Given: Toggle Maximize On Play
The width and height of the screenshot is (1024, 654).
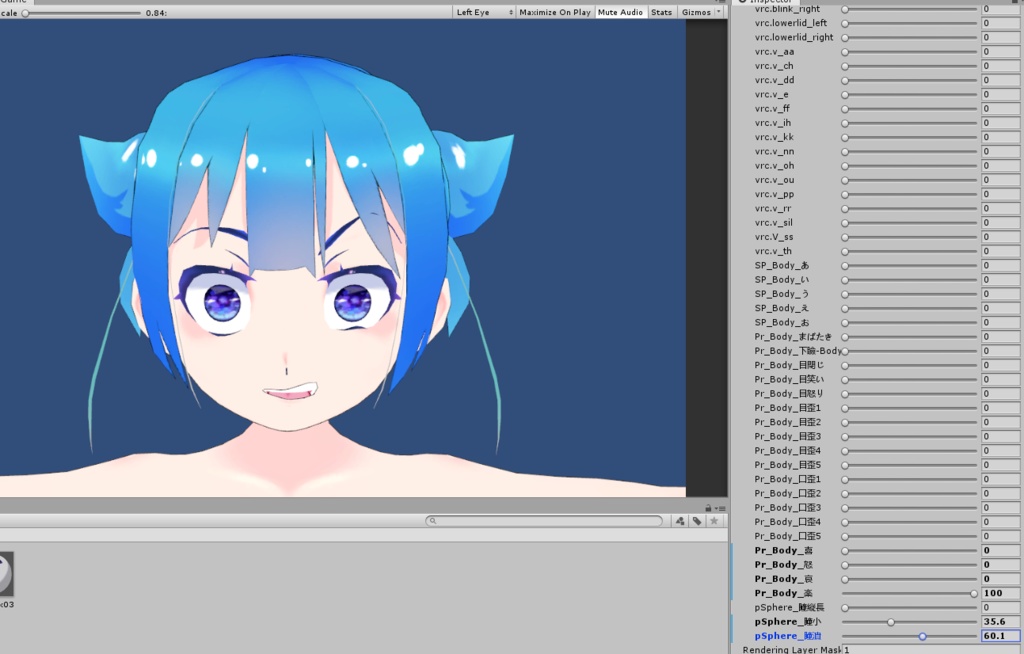Looking at the screenshot, I should 555,12.
